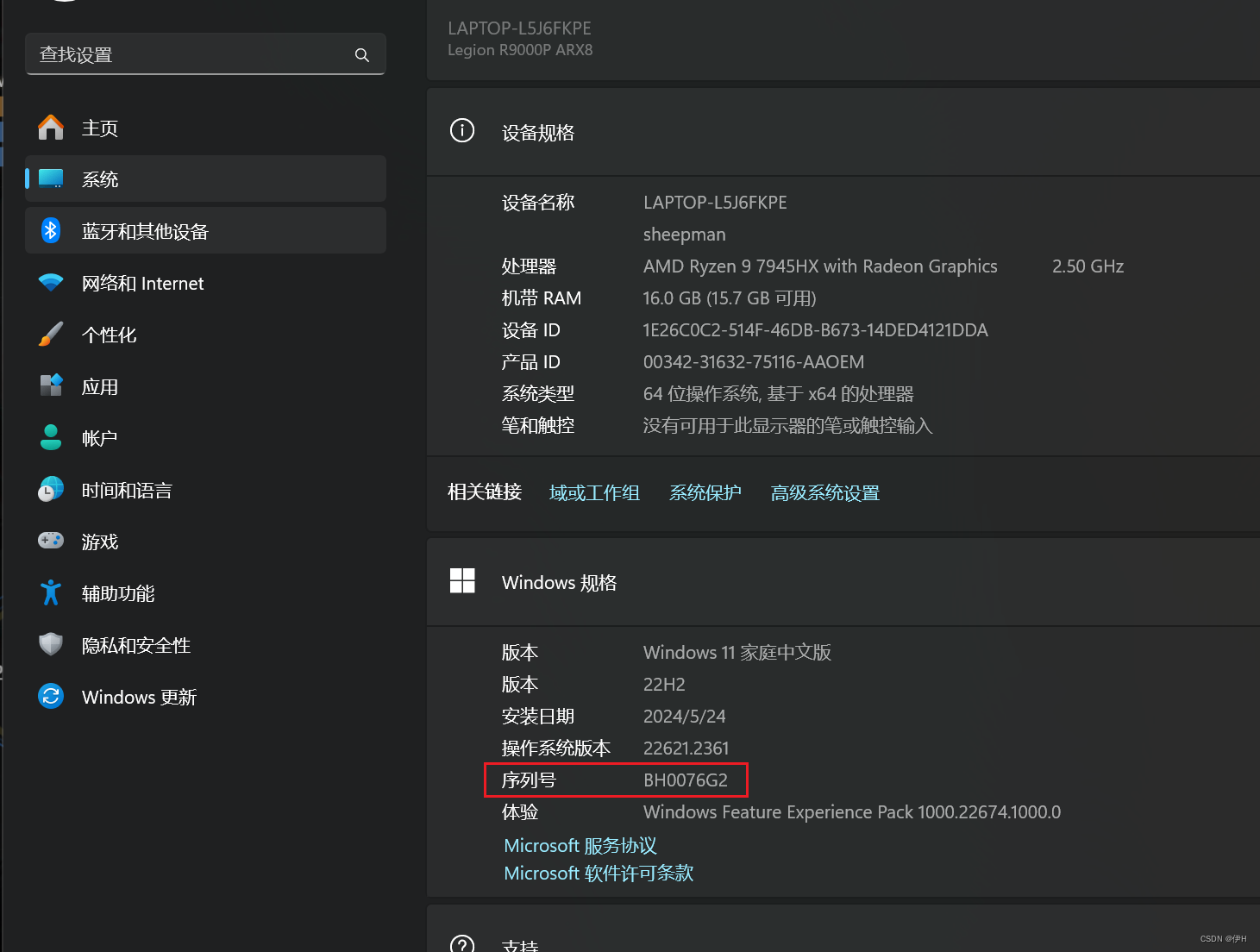Open 网络和 Internet label
Screen dimensions: 1260x952
tap(143, 284)
